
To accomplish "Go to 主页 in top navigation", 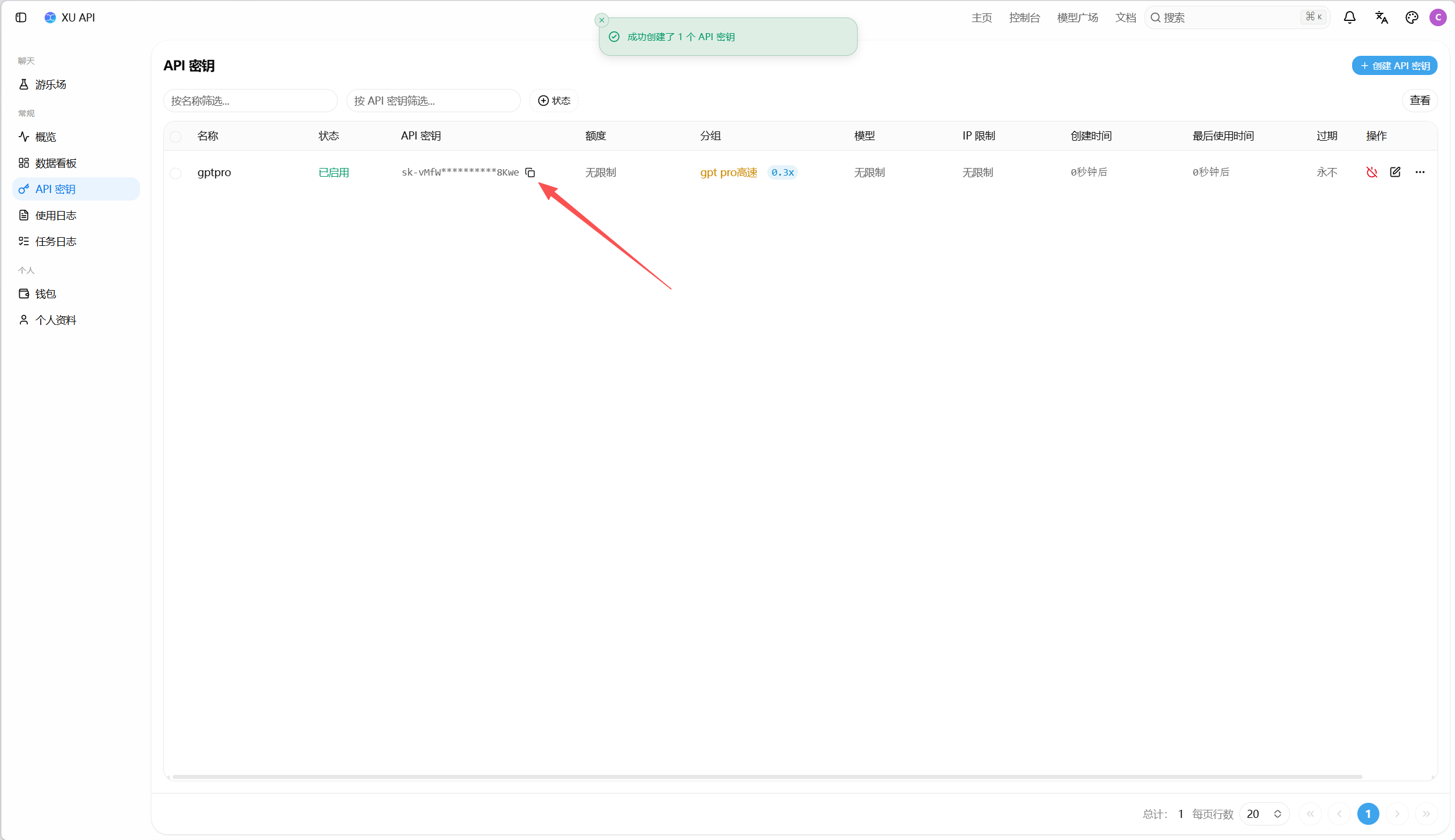I will (x=982, y=17).
